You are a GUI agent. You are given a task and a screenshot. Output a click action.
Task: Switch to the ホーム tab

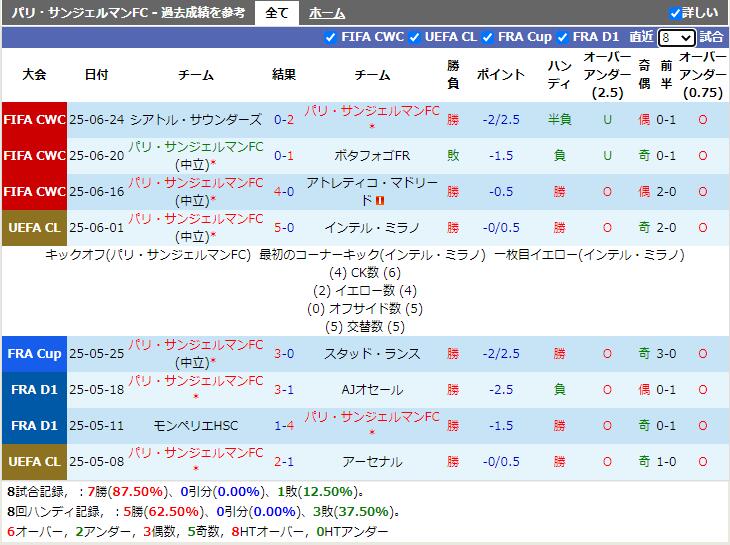pos(327,13)
